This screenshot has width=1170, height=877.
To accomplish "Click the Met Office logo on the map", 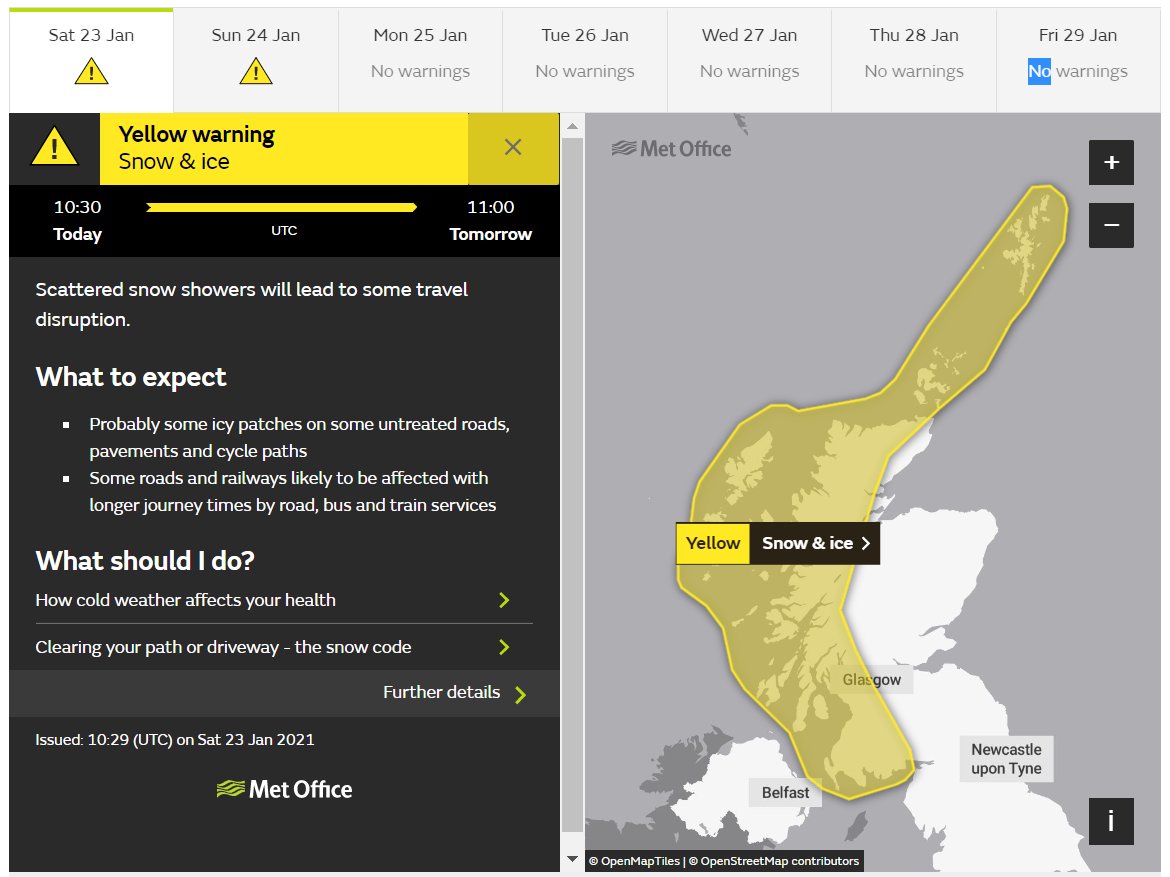I will [672, 149].
